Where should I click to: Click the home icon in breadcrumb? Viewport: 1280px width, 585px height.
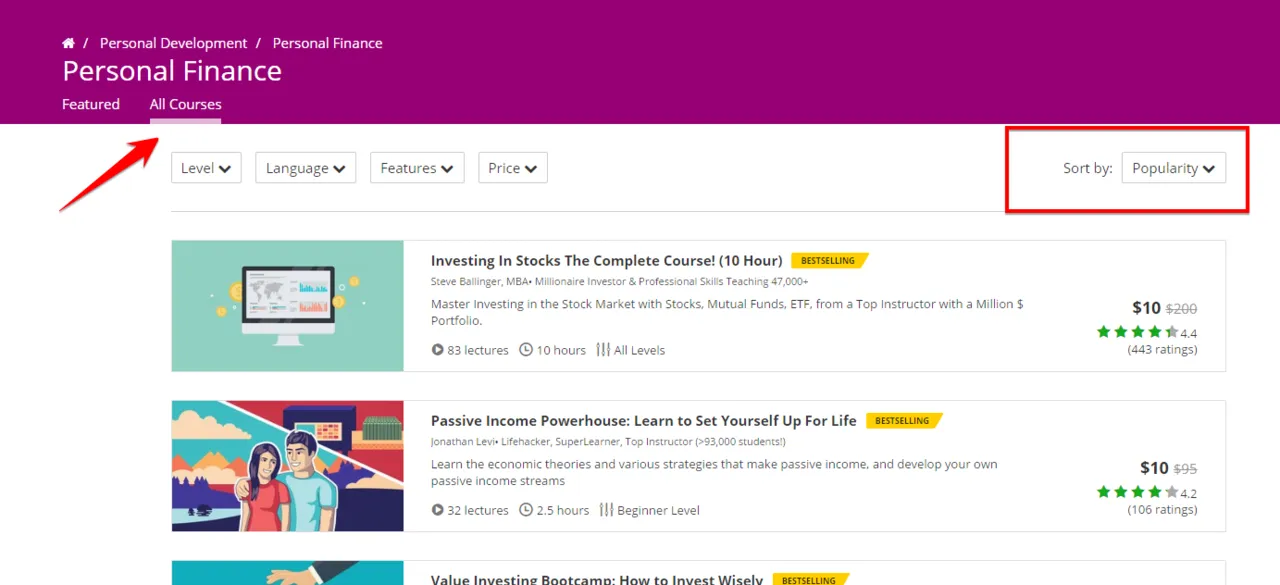[x=68, y=43]
